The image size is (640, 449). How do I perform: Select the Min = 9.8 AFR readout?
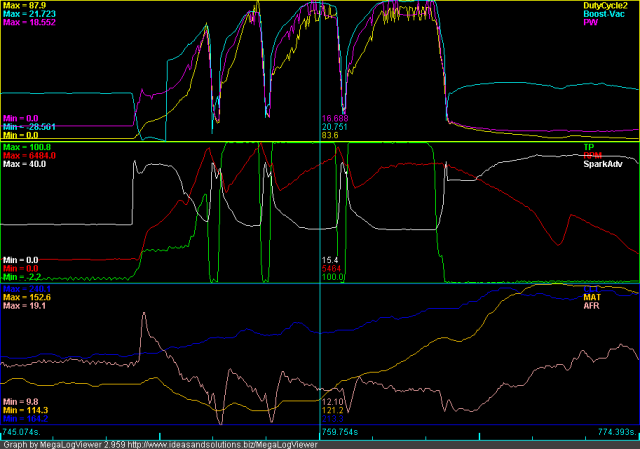24,400
